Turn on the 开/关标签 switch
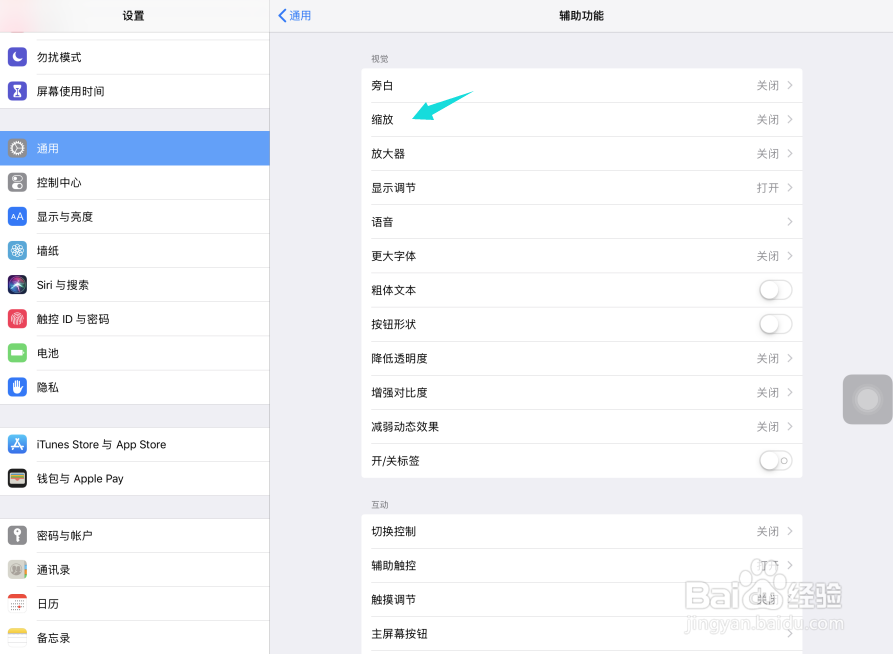The width and height of the screenshot is (893, 654). click(x=774, y=460)
